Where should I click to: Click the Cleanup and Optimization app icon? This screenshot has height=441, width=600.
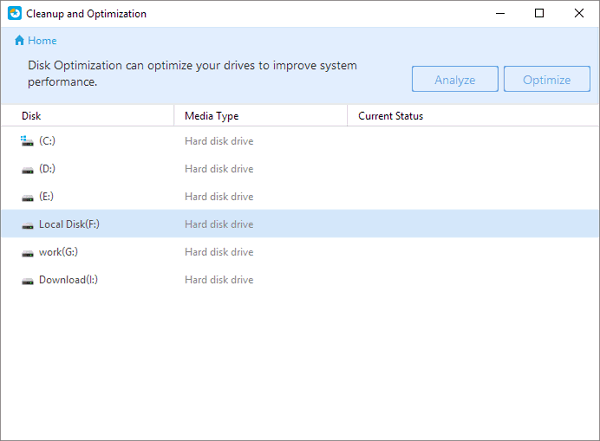[15, 13]
